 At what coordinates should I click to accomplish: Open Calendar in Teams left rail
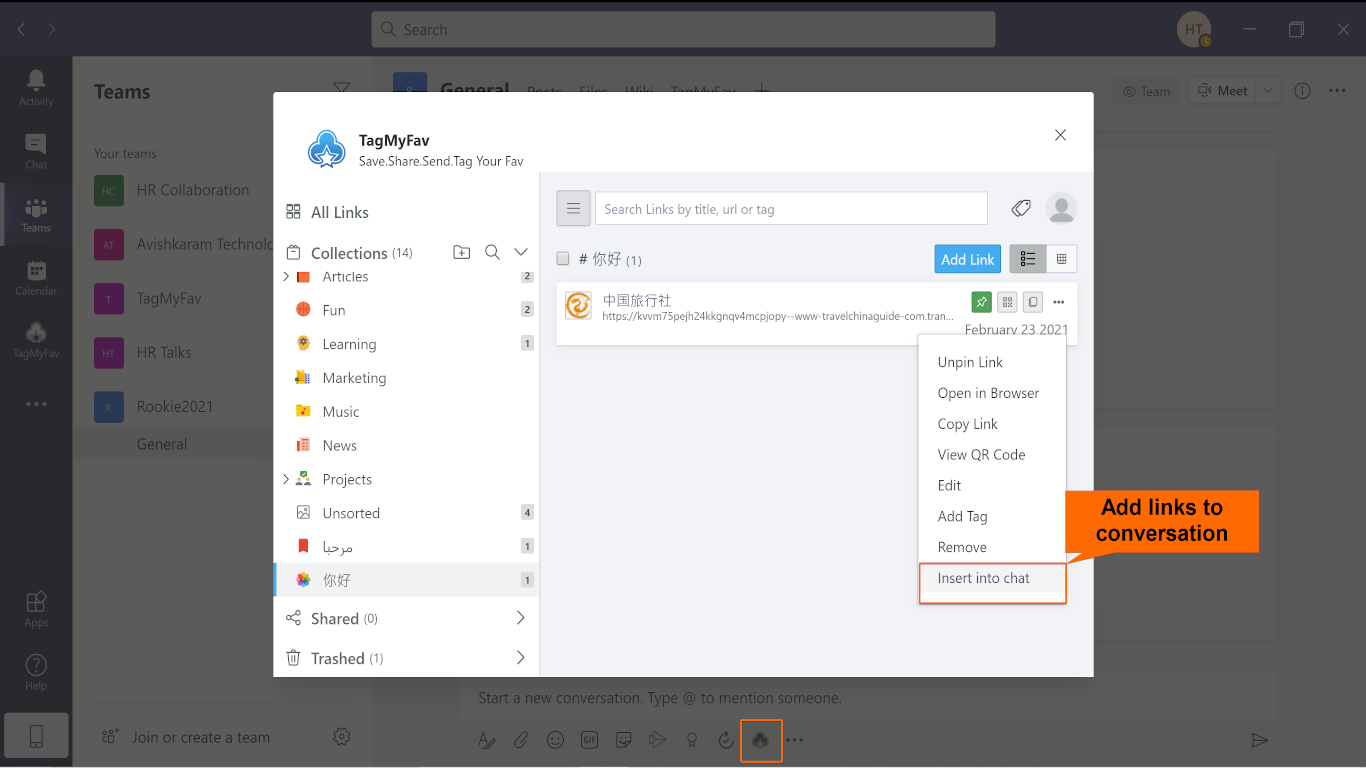click(36, 278)
